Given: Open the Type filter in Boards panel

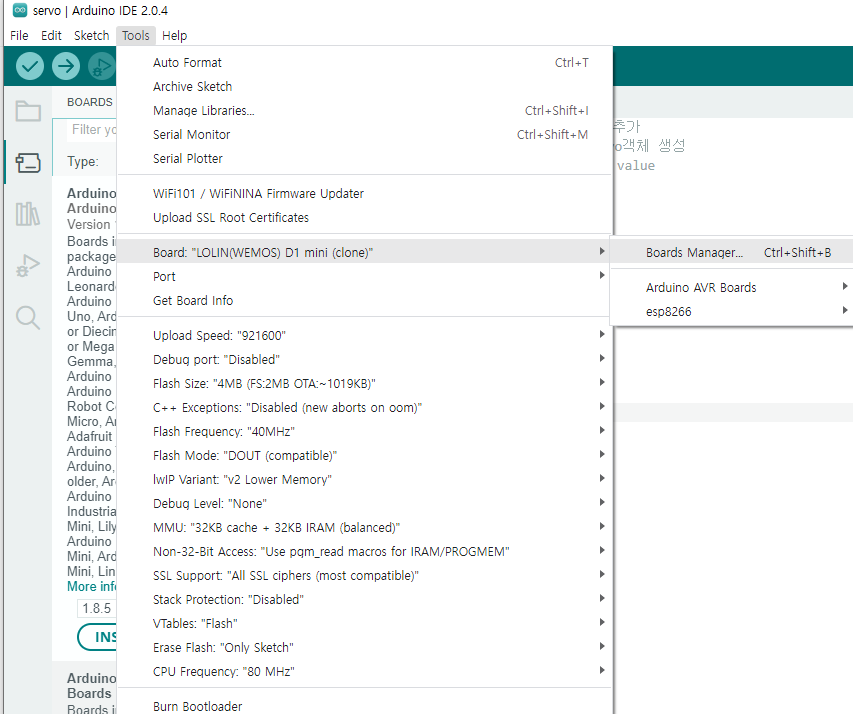Looking at the screenshot, I should point(83,162).
